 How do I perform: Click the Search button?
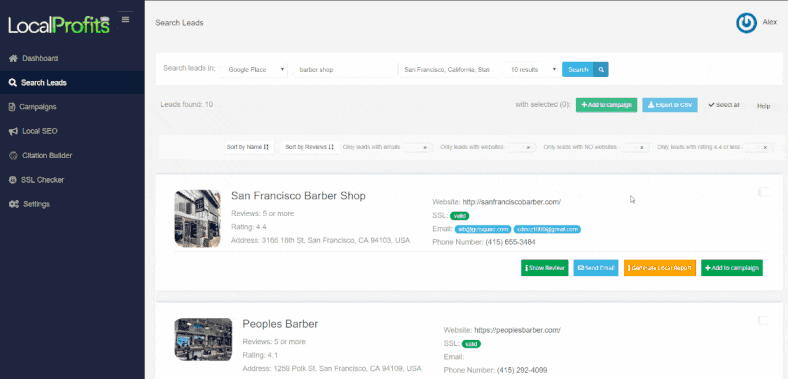(x=577, y=69)
